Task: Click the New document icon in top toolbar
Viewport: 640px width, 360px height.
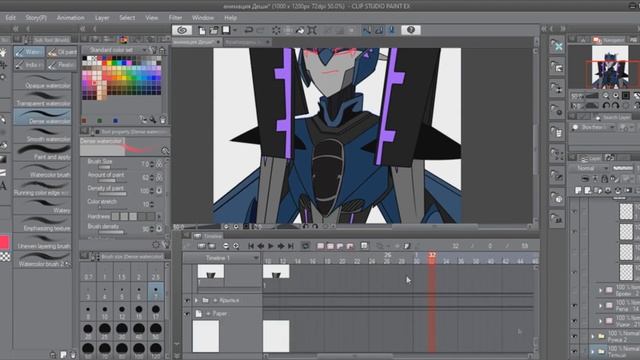Action: (x=202, y=30)
